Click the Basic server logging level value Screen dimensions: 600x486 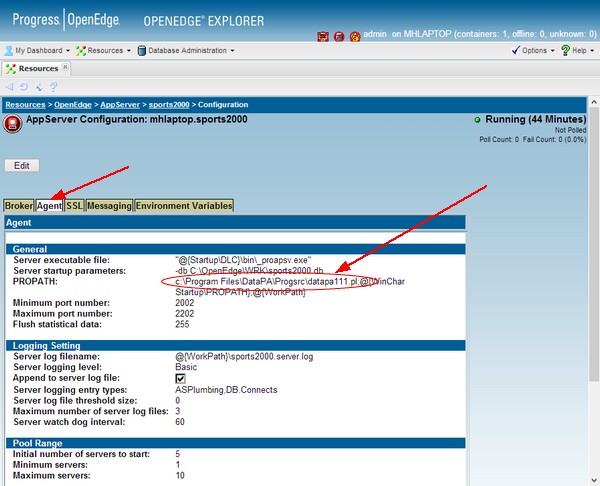pyautogui.click(x=186, y=367)
